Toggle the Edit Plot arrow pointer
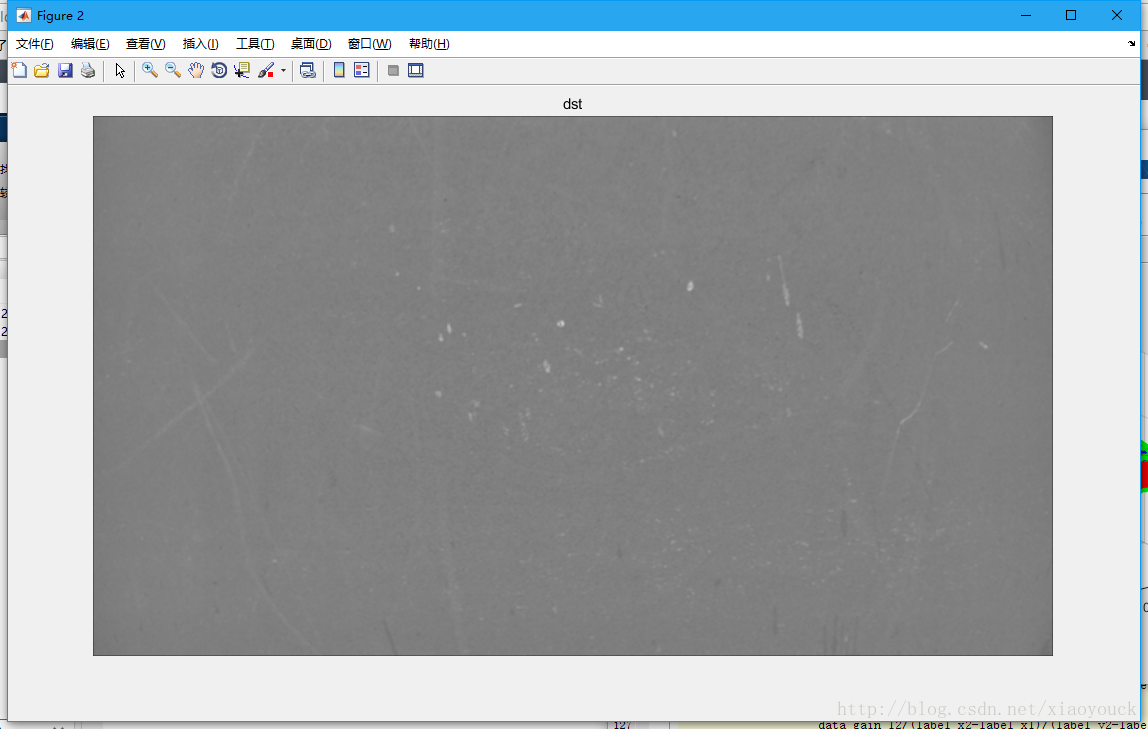 click(120, 70)
